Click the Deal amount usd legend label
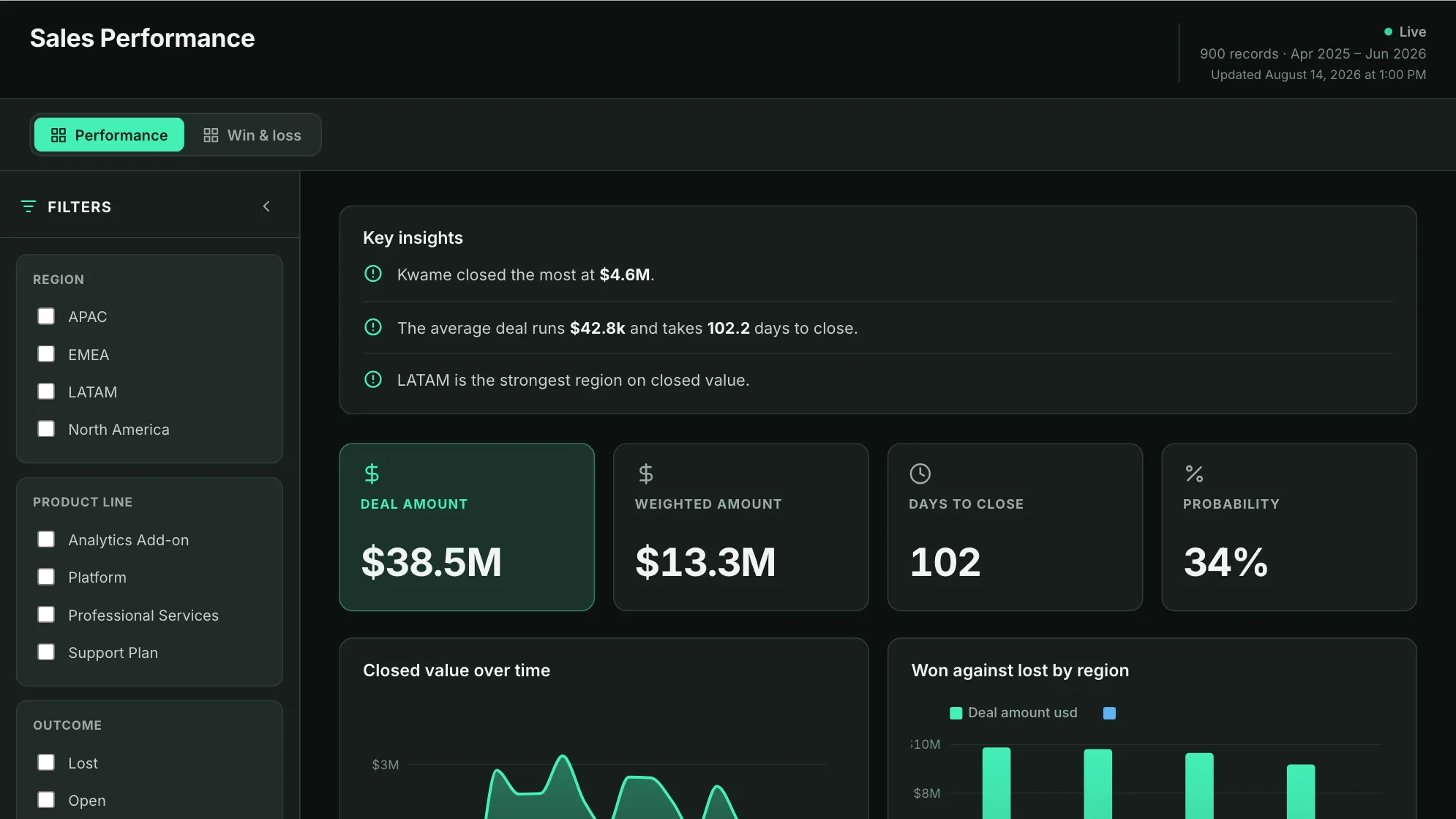 tap(1022, 713)
